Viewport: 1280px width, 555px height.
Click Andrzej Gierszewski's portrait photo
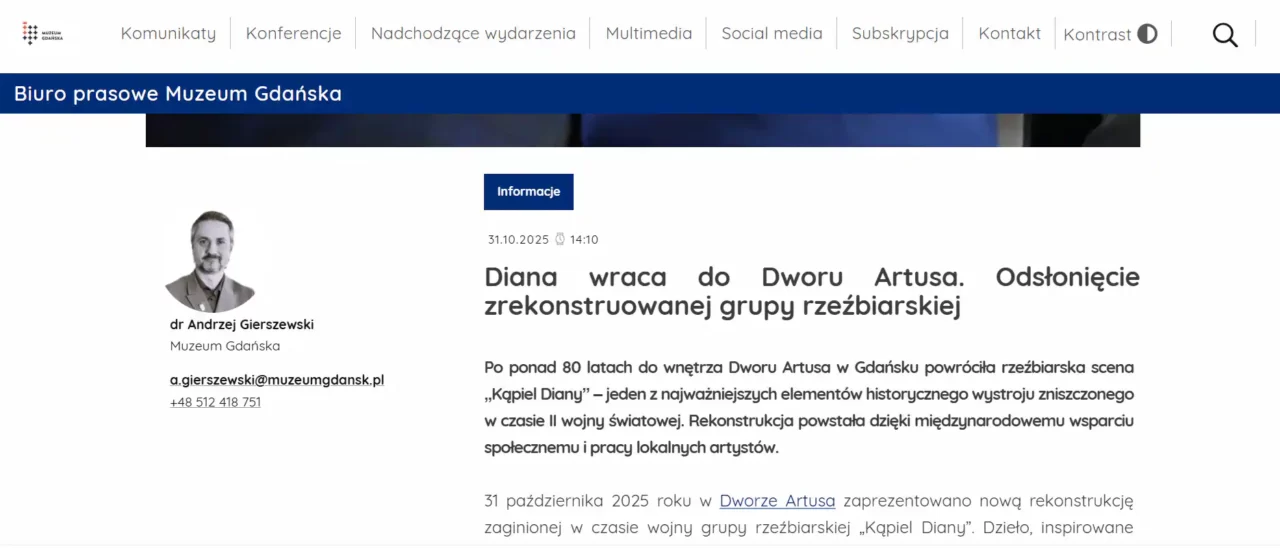[x=211, y=261]
